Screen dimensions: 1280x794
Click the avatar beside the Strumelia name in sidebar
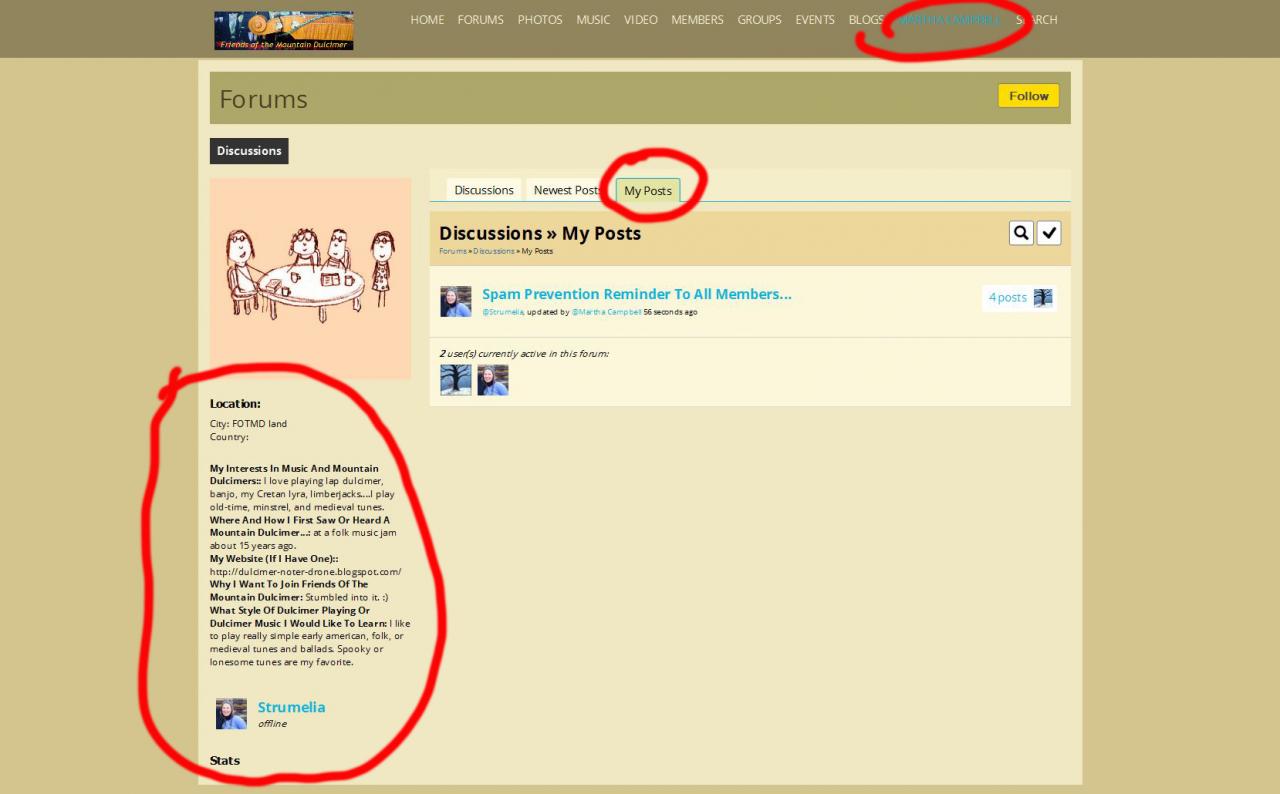(x=231, y=714)
